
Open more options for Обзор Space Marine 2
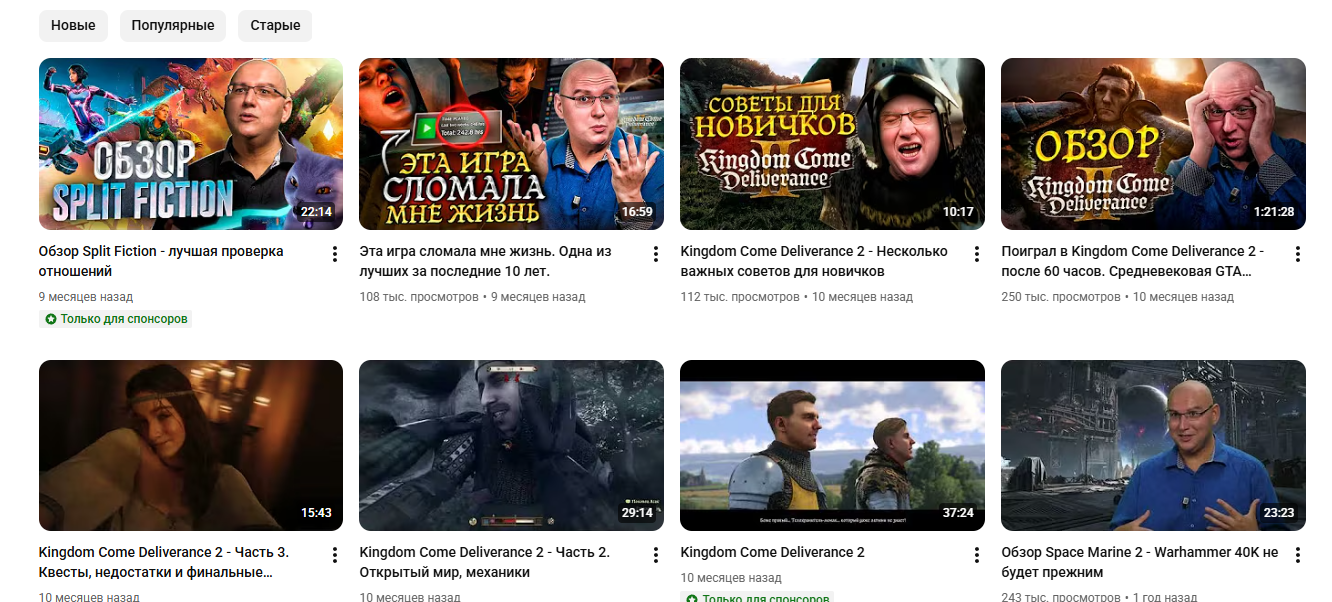1298,555
